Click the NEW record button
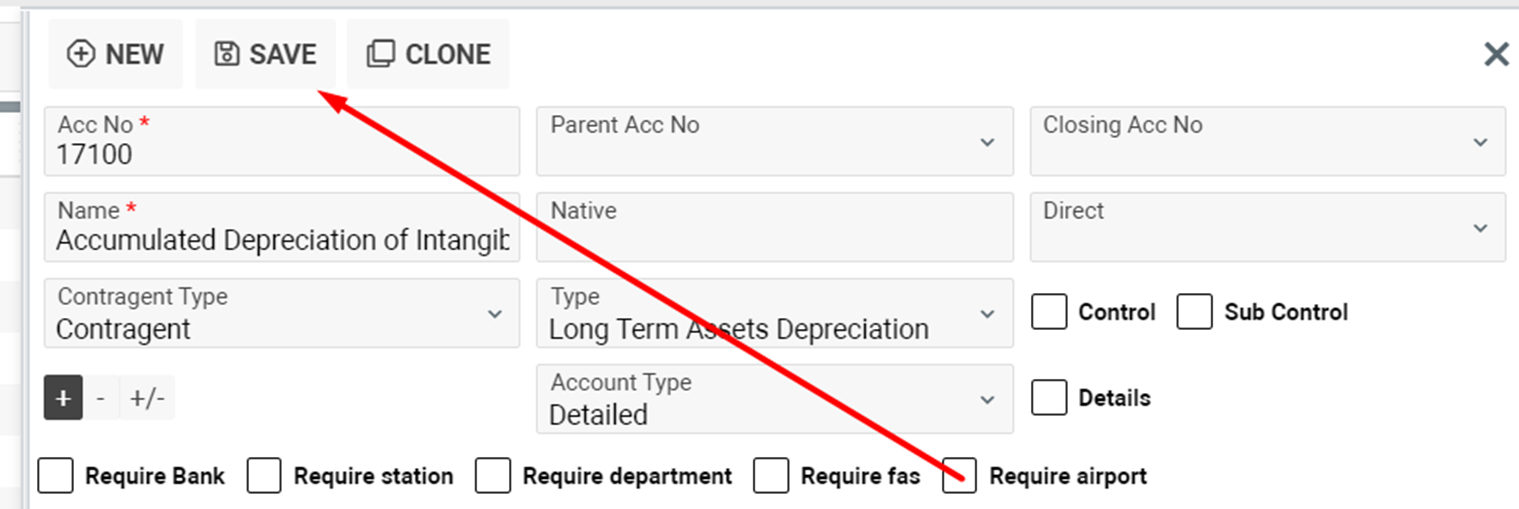The image size is (1519, 509). [x=115, y=54]
